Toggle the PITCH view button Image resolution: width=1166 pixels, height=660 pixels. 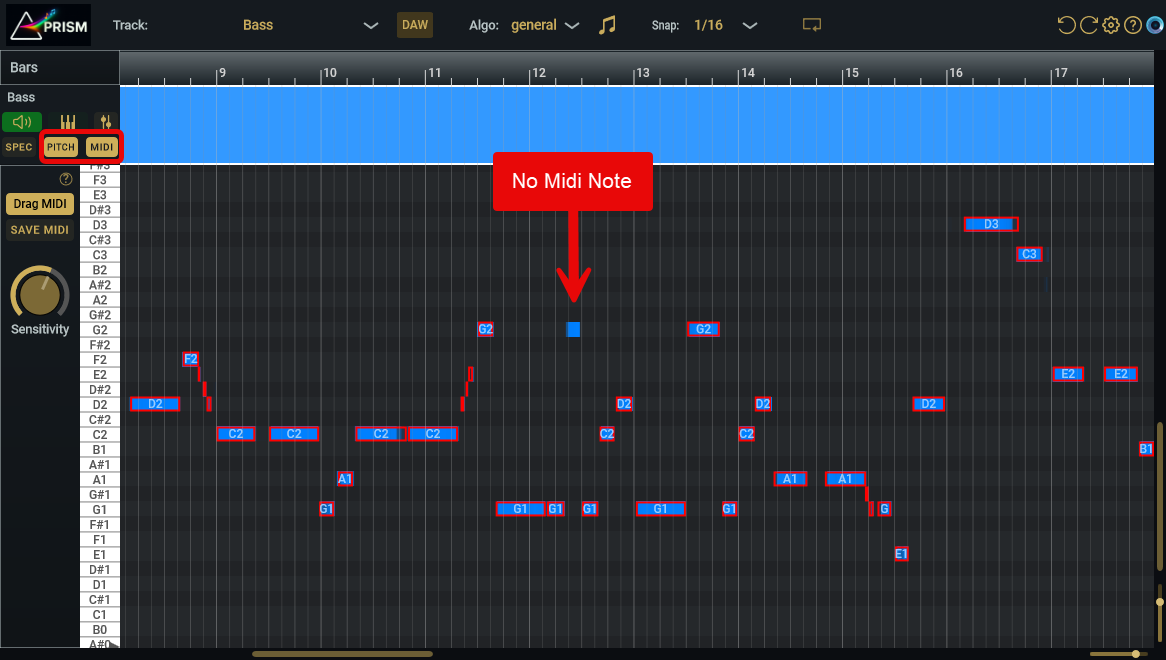pos(61,147)
